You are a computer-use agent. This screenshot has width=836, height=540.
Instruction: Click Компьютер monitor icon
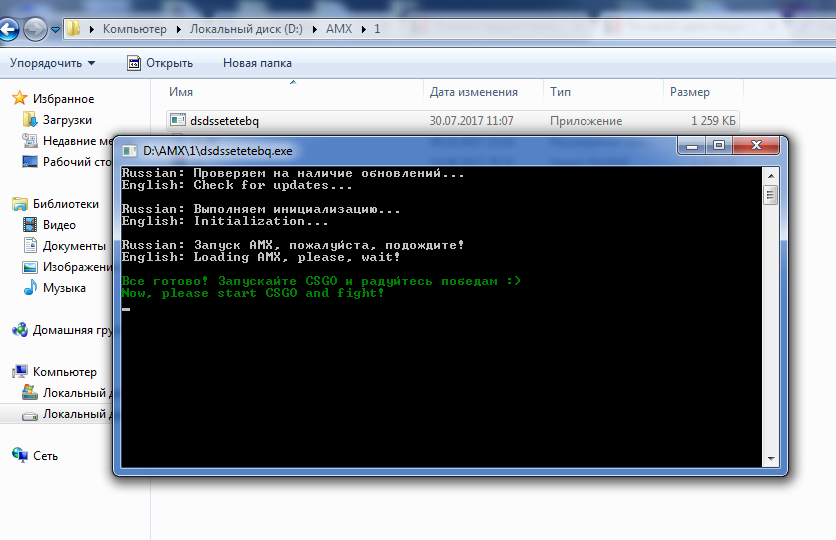point(20,371)
